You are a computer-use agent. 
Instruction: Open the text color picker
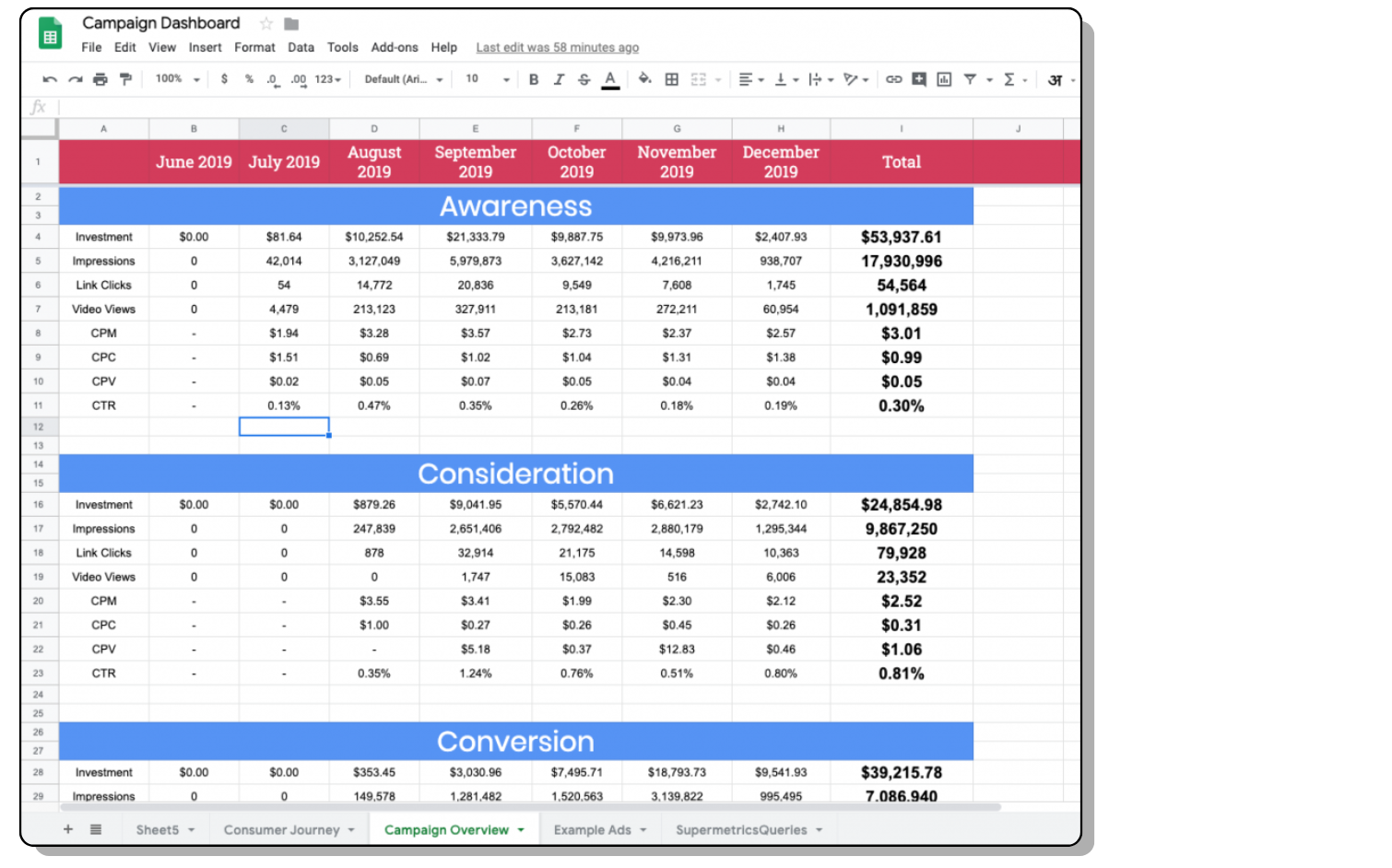click(610, 80)
